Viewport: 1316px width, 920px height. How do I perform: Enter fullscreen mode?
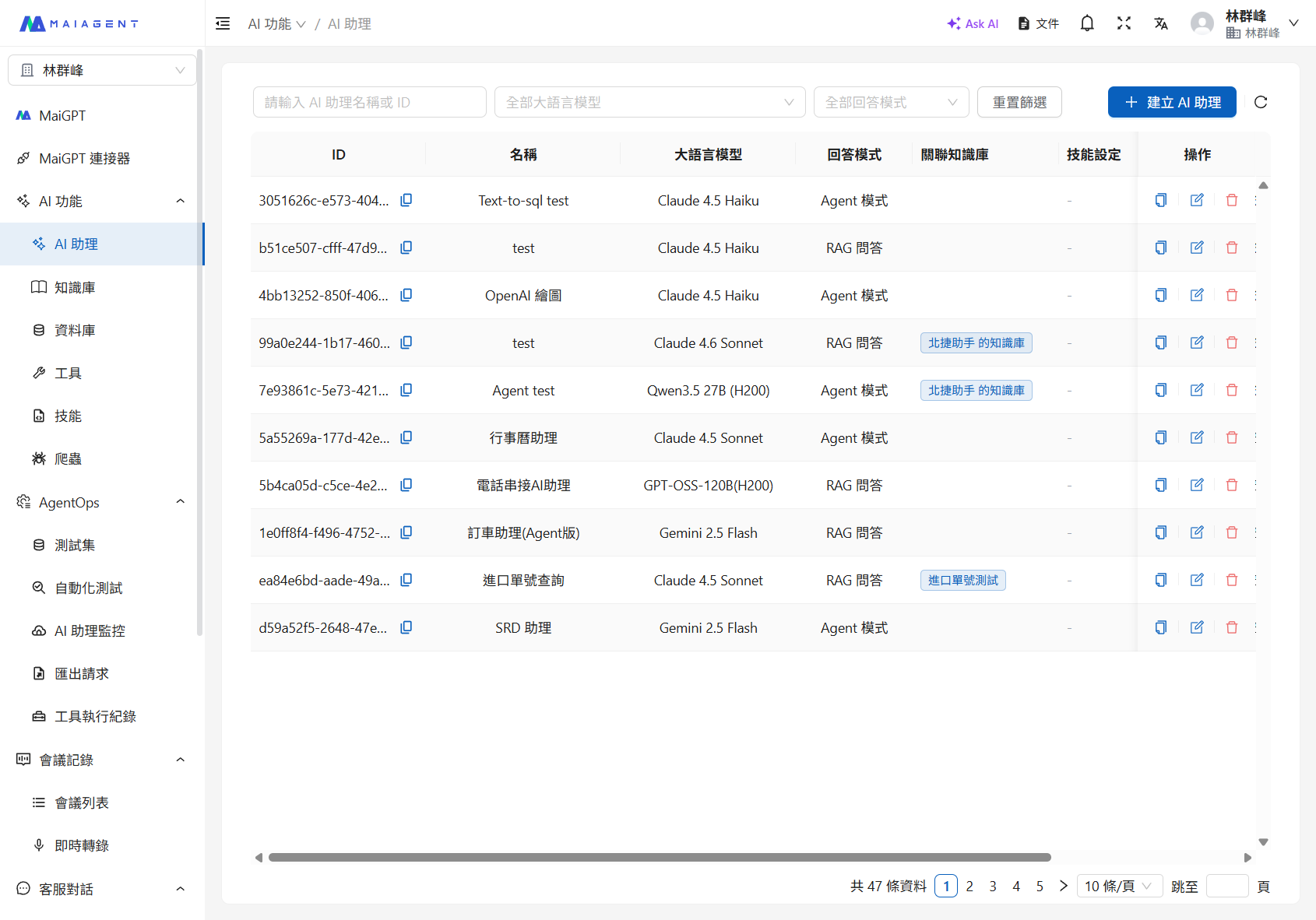tap(1124, 23)
